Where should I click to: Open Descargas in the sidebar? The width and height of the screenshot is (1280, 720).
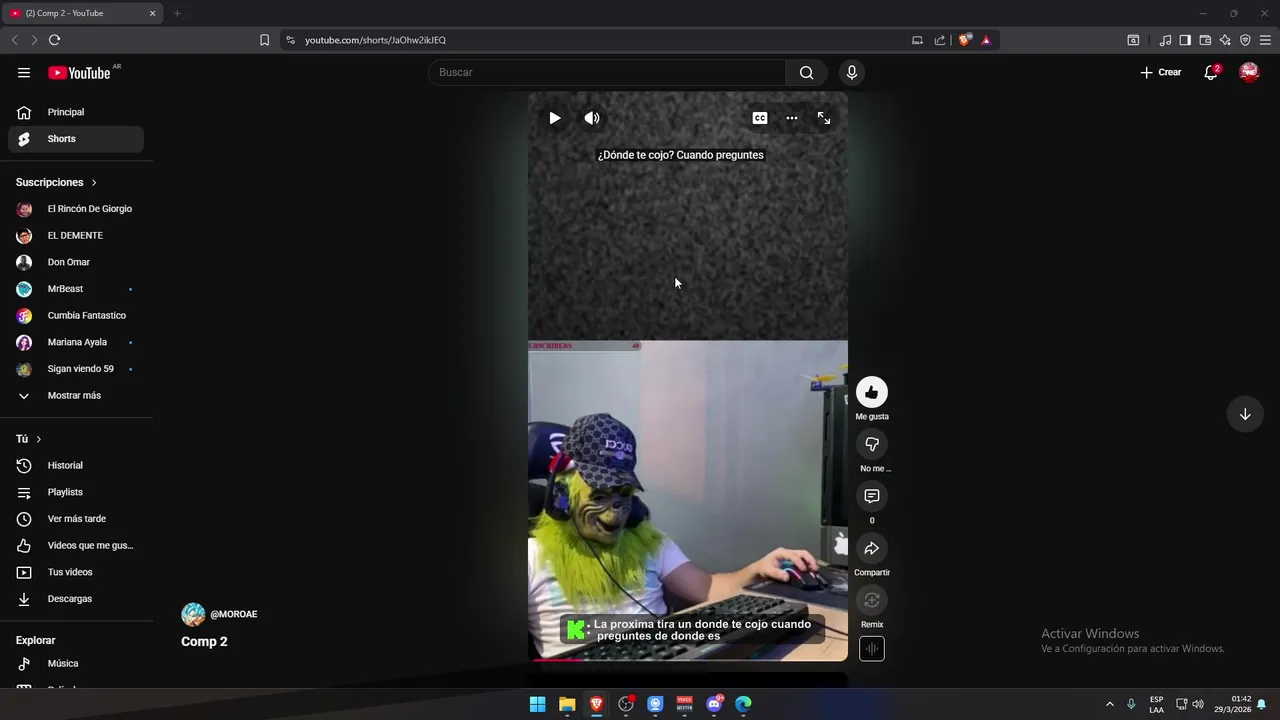click(x=76, y=599)
